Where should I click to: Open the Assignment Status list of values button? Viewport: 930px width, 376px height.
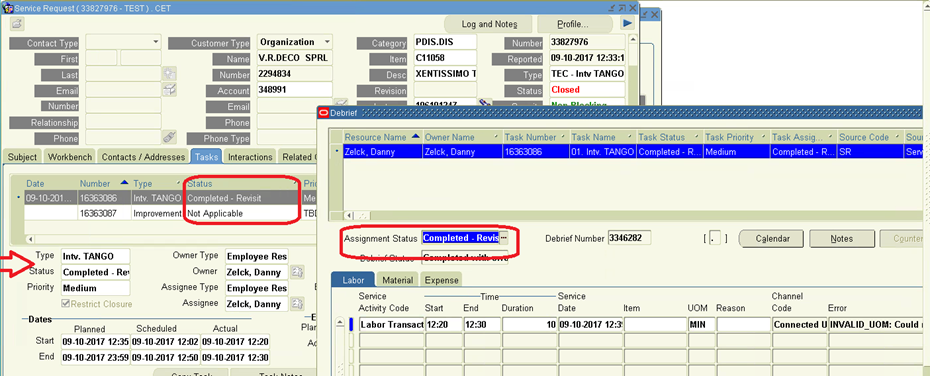(504, 238)
